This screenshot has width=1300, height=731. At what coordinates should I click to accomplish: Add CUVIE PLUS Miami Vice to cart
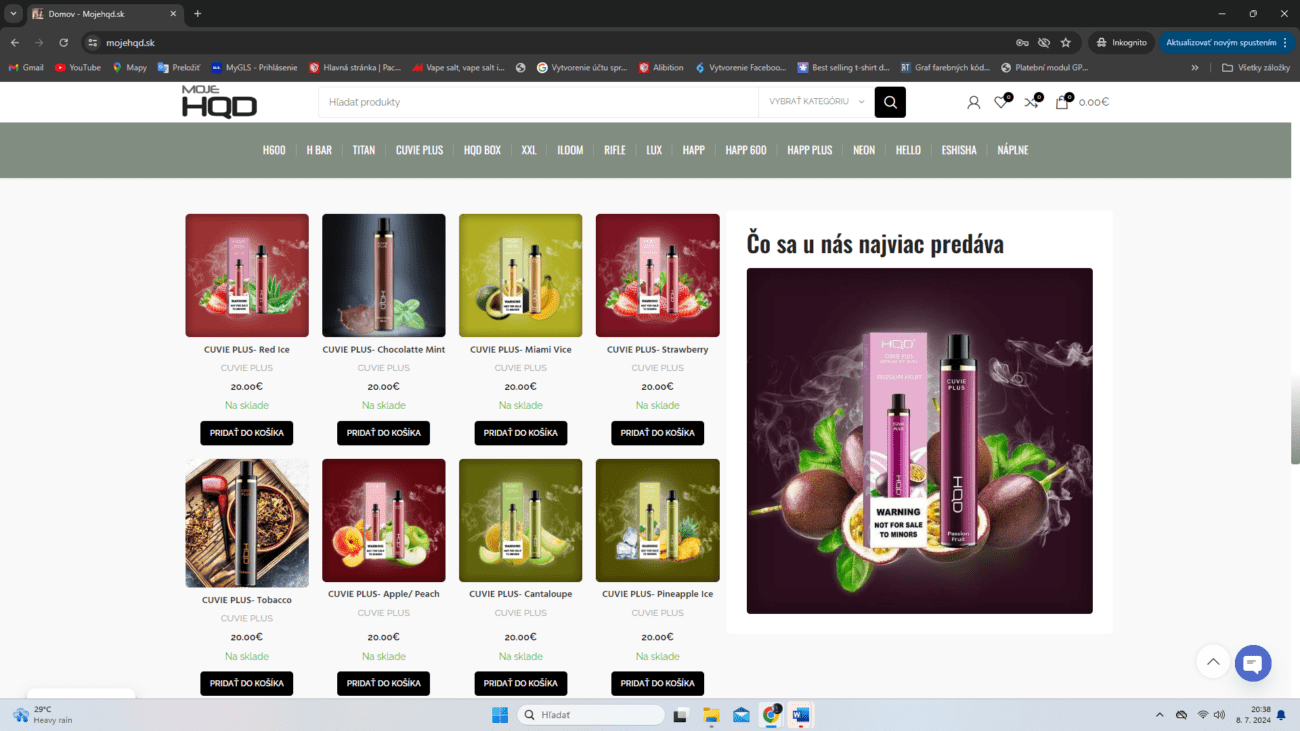pos(521,433)
